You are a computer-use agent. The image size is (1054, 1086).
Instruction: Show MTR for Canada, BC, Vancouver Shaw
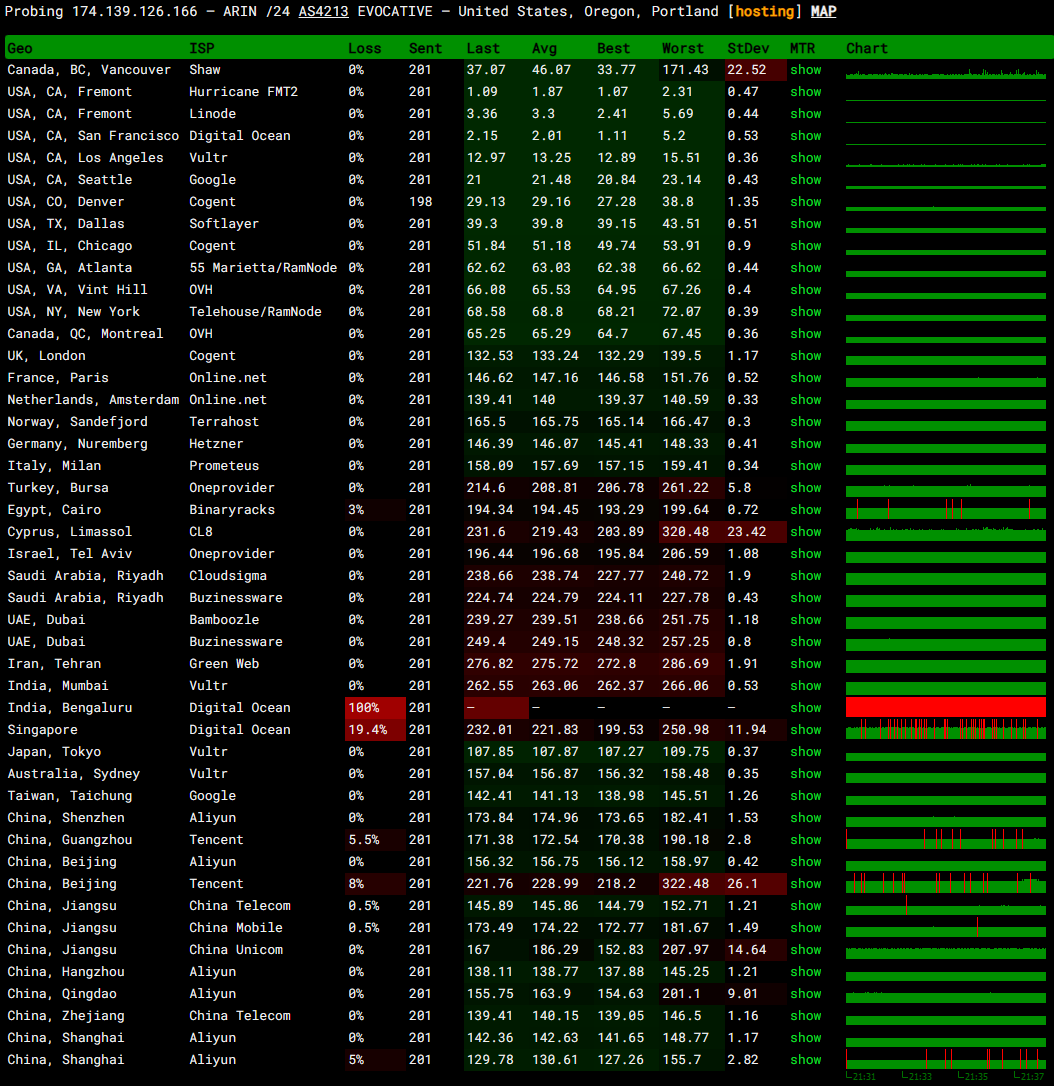(x=806, y=70)
